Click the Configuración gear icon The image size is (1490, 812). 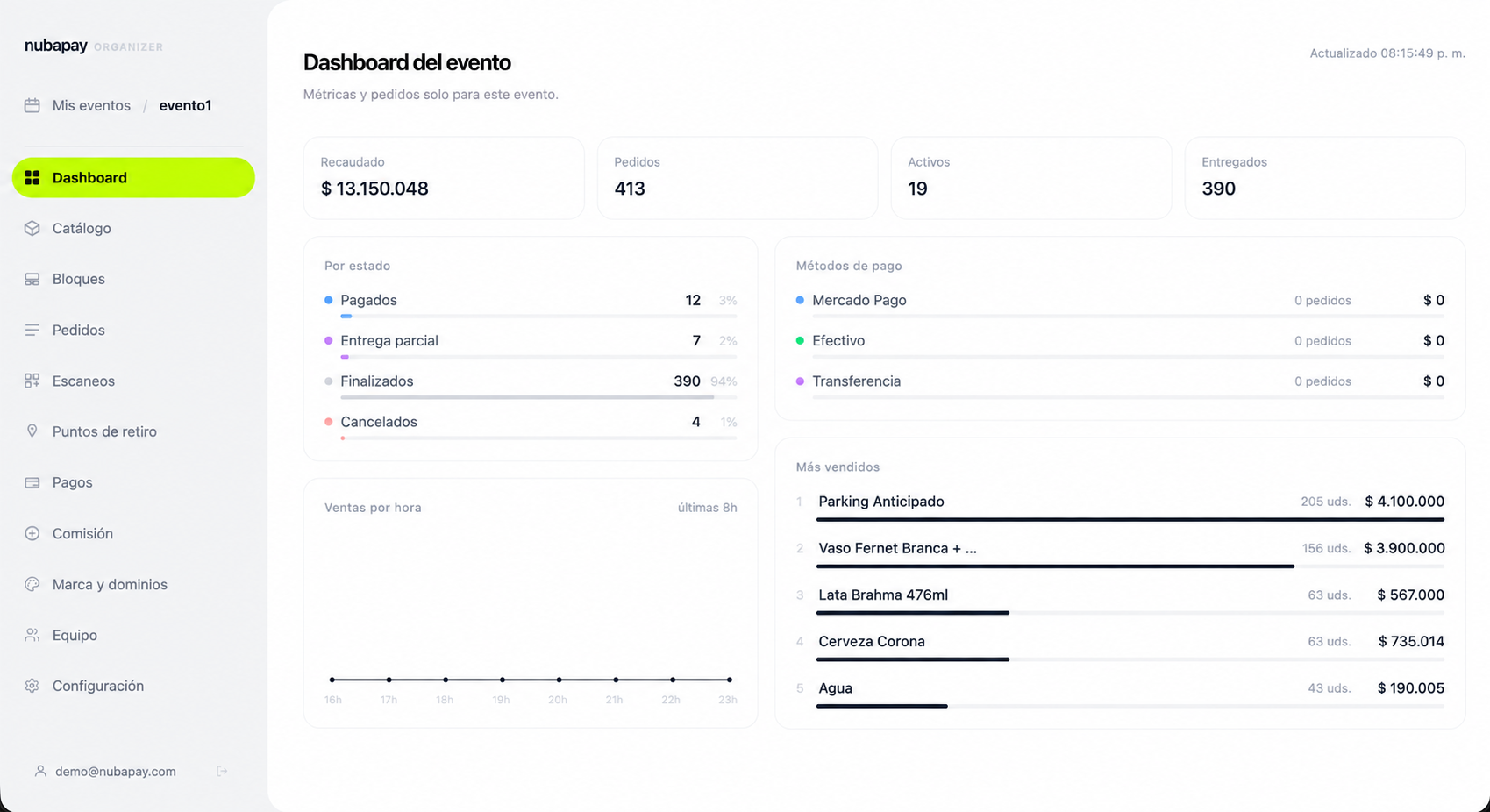[32, 686]
